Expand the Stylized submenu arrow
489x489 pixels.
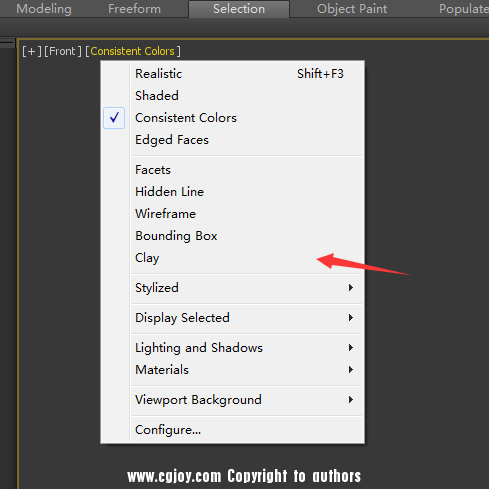pyautogui.click(x=351, y=288)
